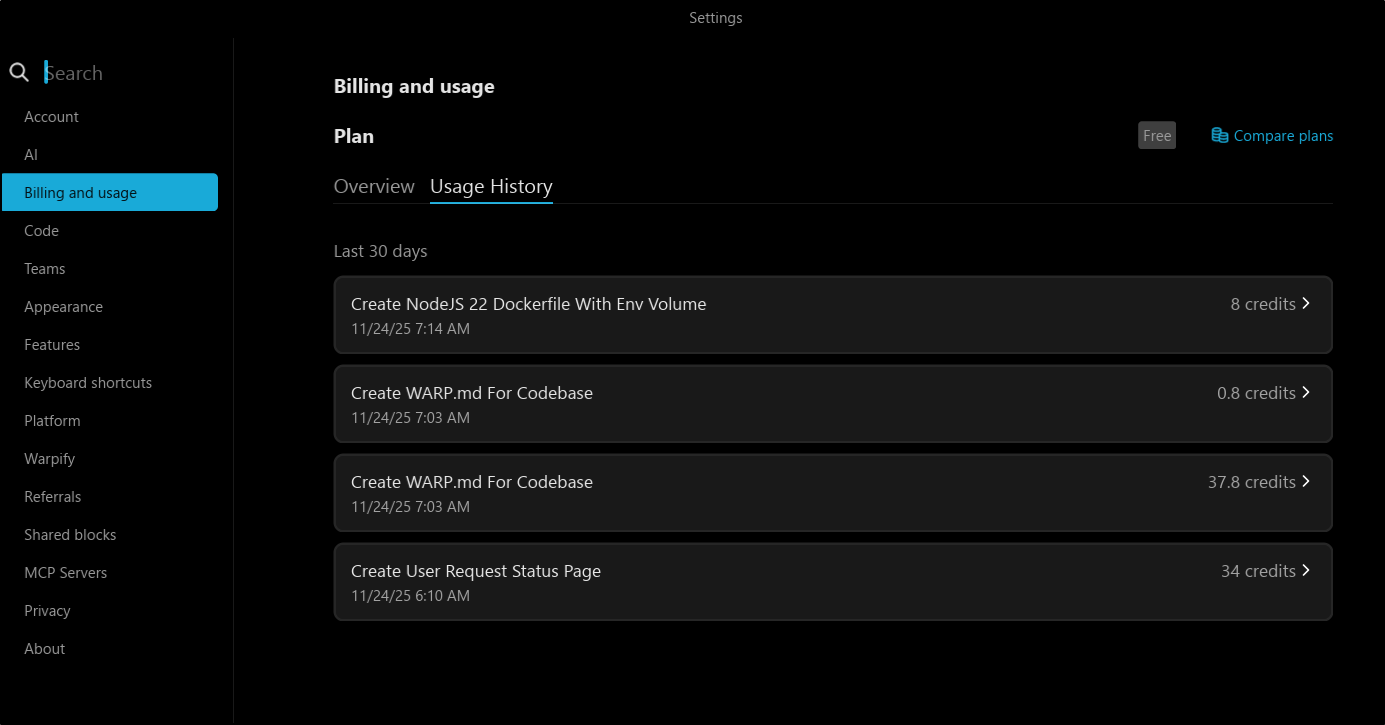
Task: Open the MCP Servers section
Action: (x=65, y=573)
